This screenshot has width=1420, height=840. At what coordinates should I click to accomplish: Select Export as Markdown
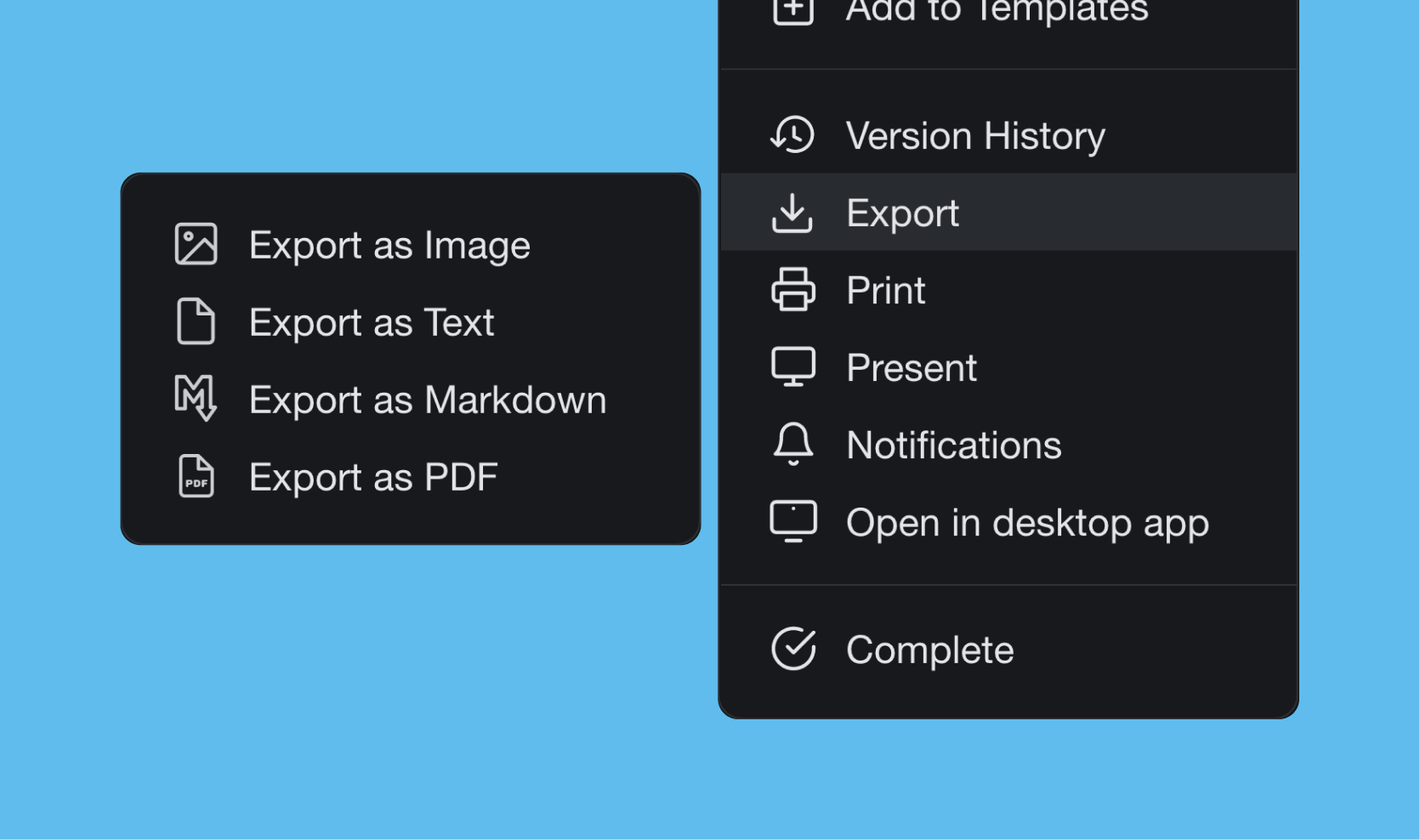pyautogui.click(x=427, y=399)
